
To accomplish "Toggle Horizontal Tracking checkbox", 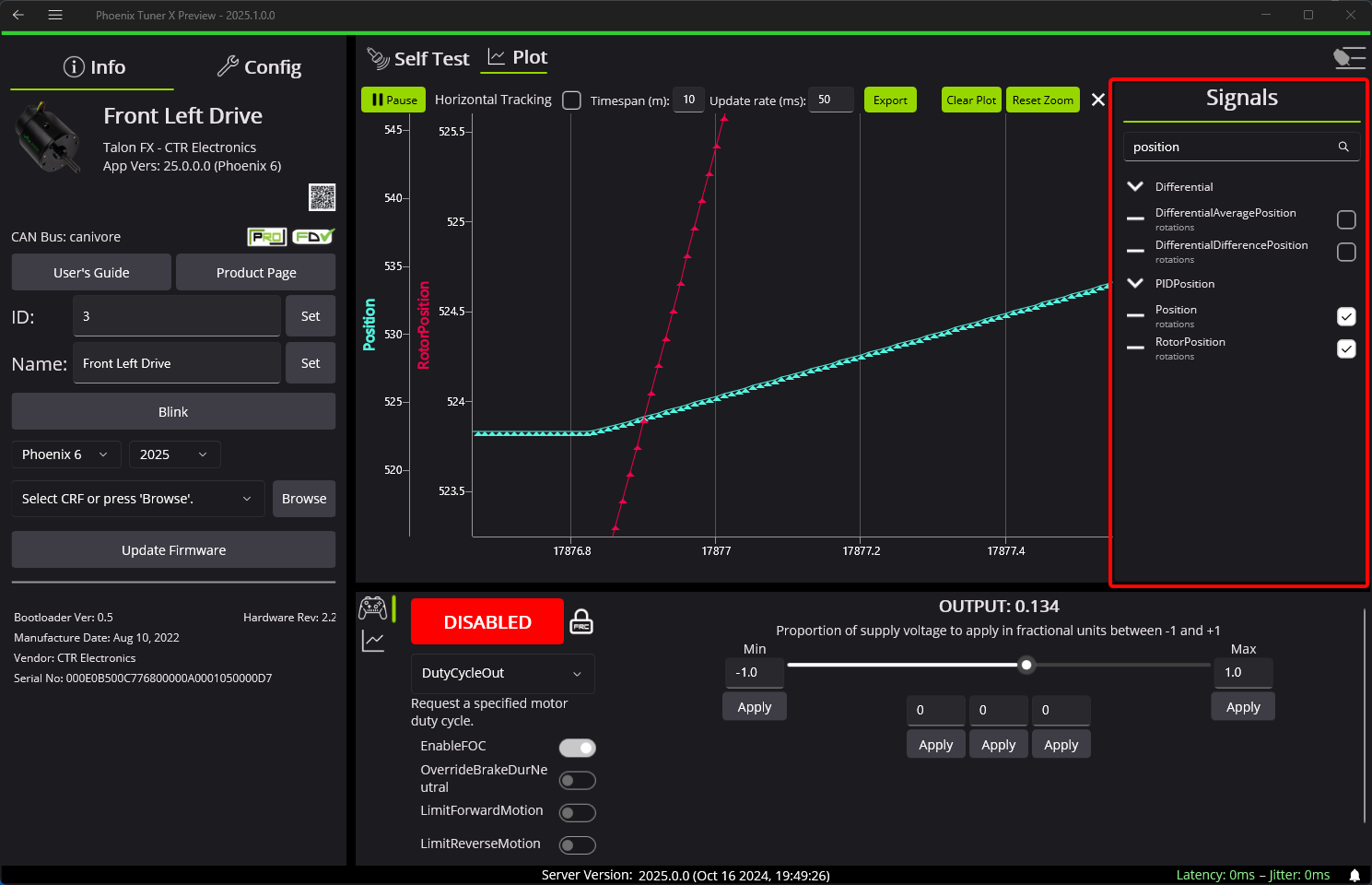I will (x=571, y=100).
